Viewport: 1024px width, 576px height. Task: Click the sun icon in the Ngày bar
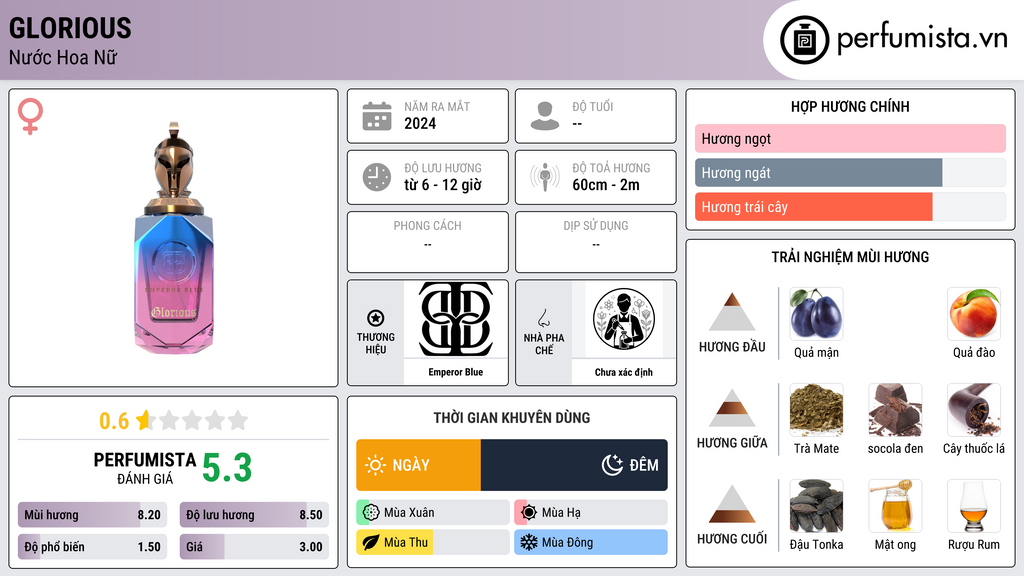(x=376, y=465)
